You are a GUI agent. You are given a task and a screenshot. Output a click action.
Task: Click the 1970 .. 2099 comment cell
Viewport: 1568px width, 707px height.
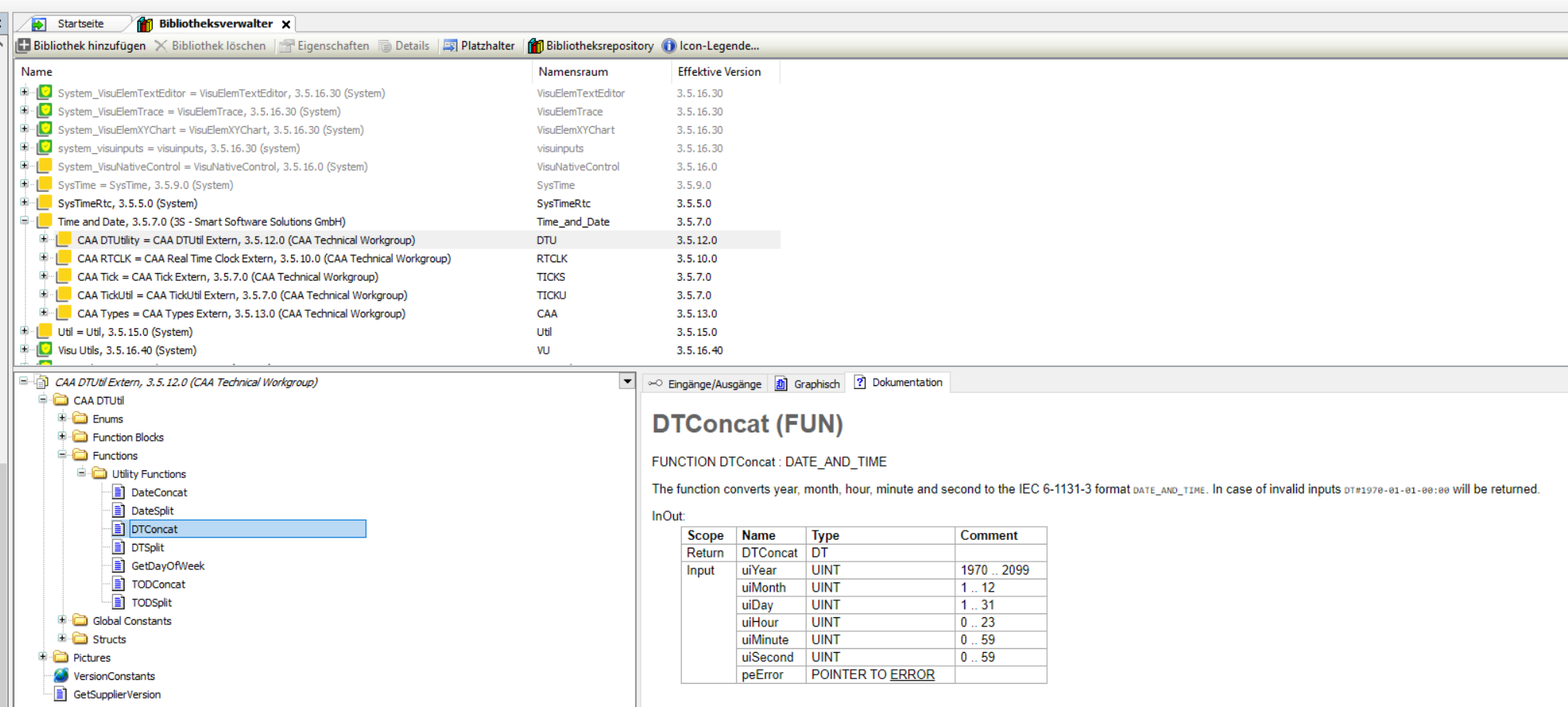(x=1001, y=570)
